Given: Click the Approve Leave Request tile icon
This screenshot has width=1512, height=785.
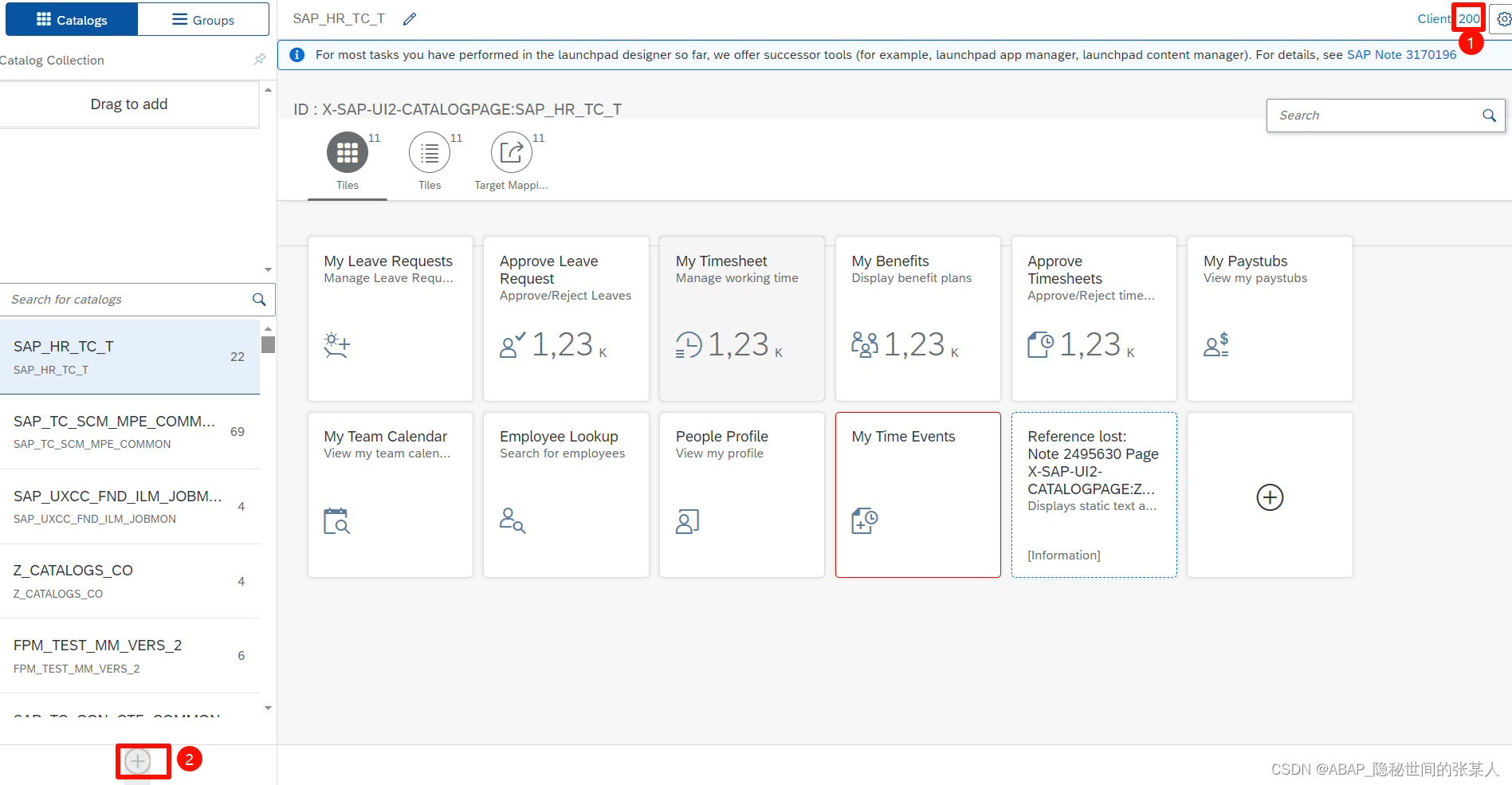Looking at the screenshot, I should [x=512, y=345].
